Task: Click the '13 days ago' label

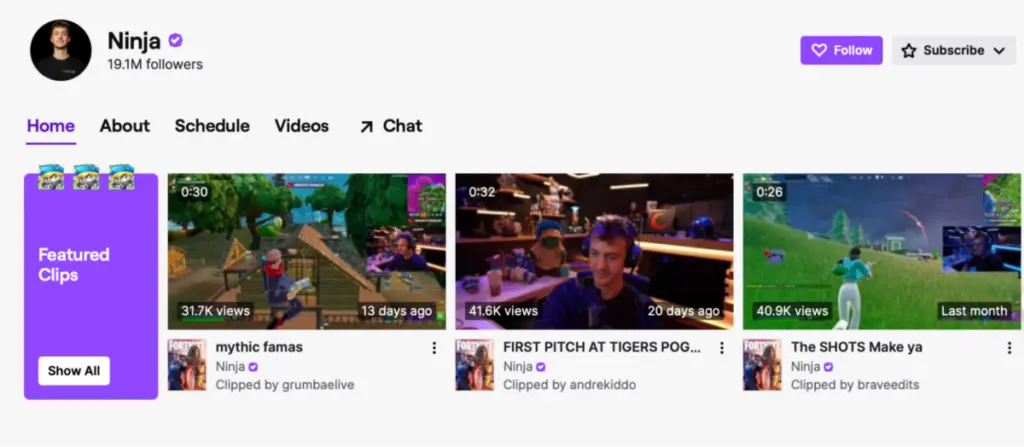Action: (396, 311)
